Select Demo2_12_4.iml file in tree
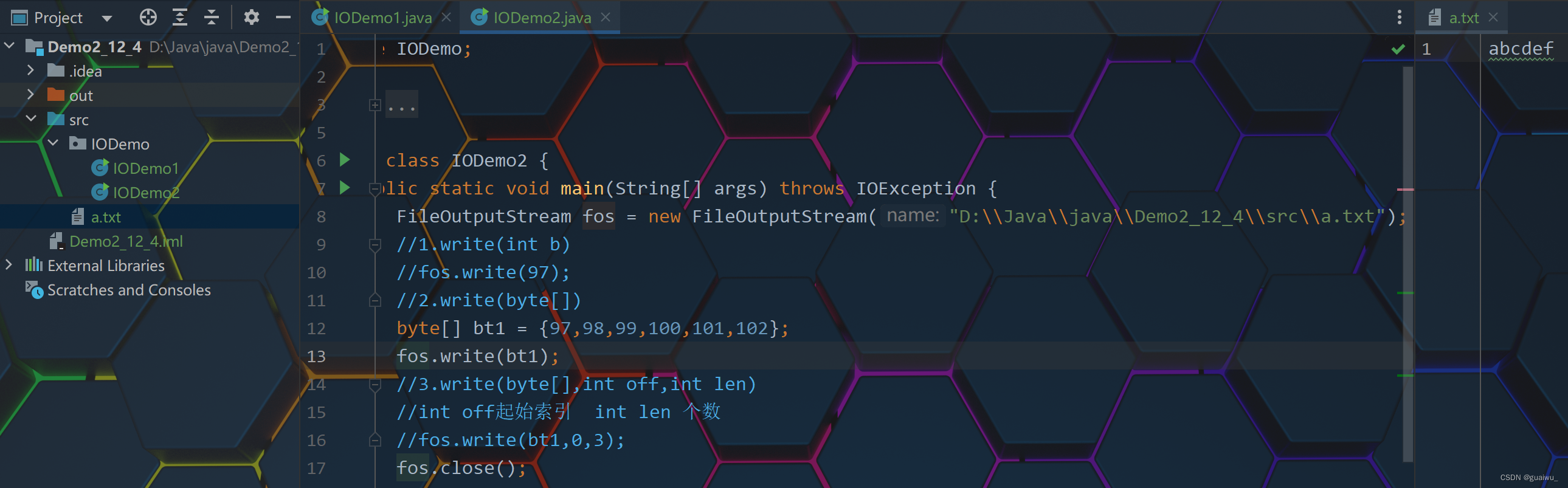Image resolution: width=1568 pixels, height=488 pixels. [126, 241]
